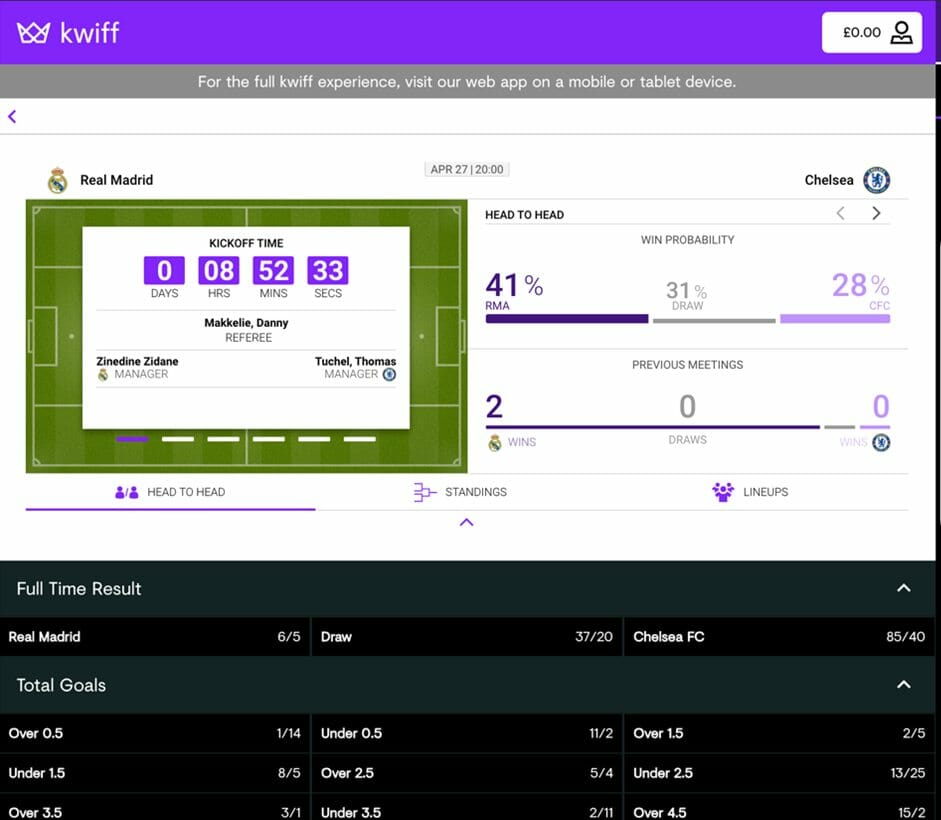Click the Chelsea crest next to Wins
Viewport: 941px width, 820px height.
(x=881, y=443)
